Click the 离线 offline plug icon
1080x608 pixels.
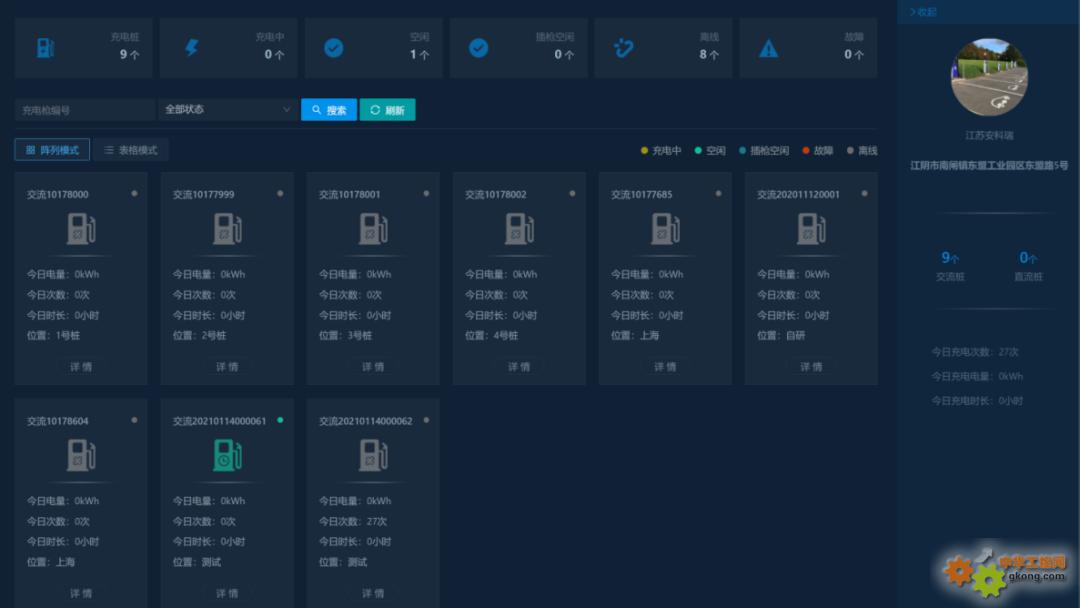point(624,48)
